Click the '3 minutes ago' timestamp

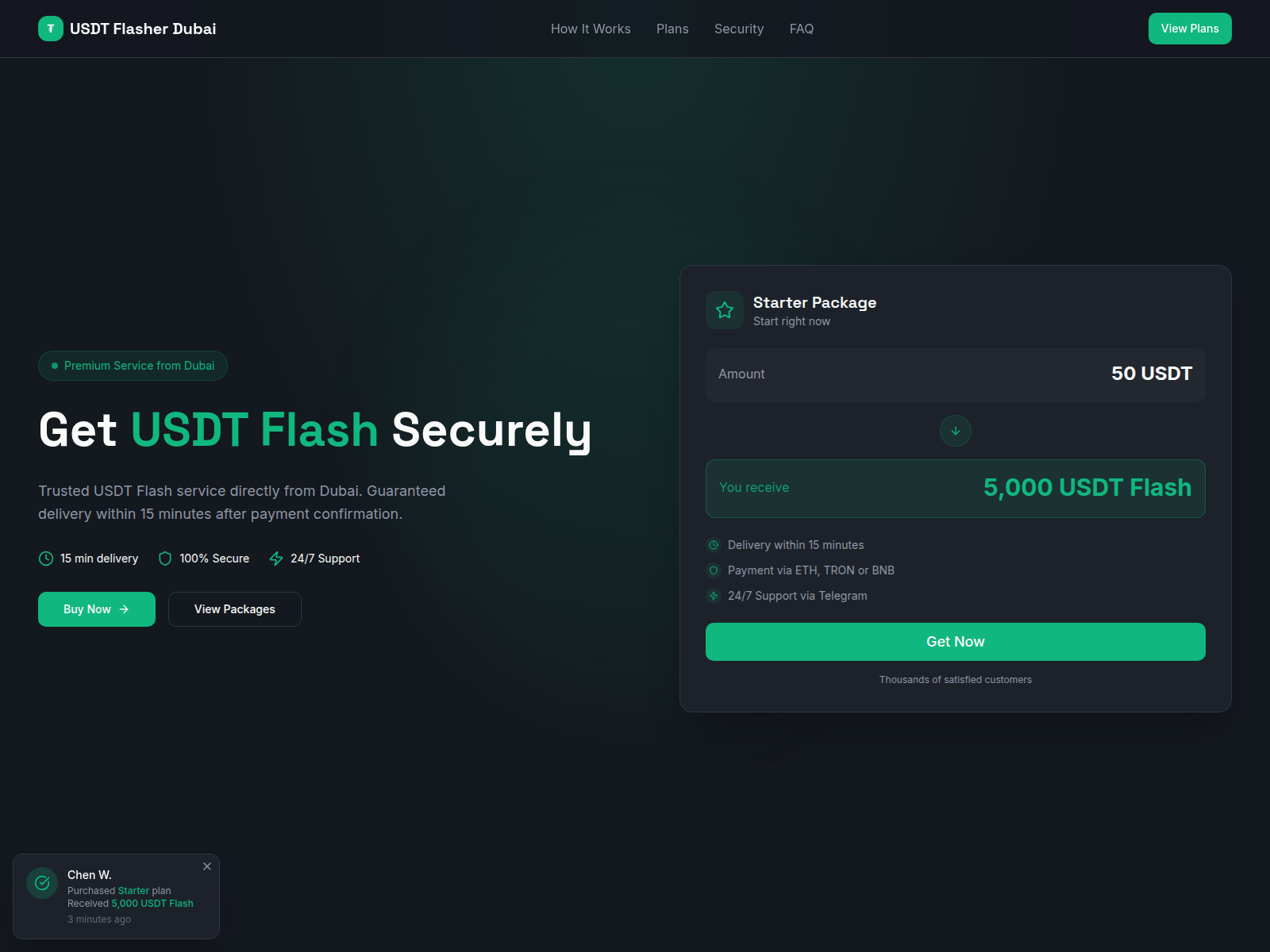tap(99, 919)
